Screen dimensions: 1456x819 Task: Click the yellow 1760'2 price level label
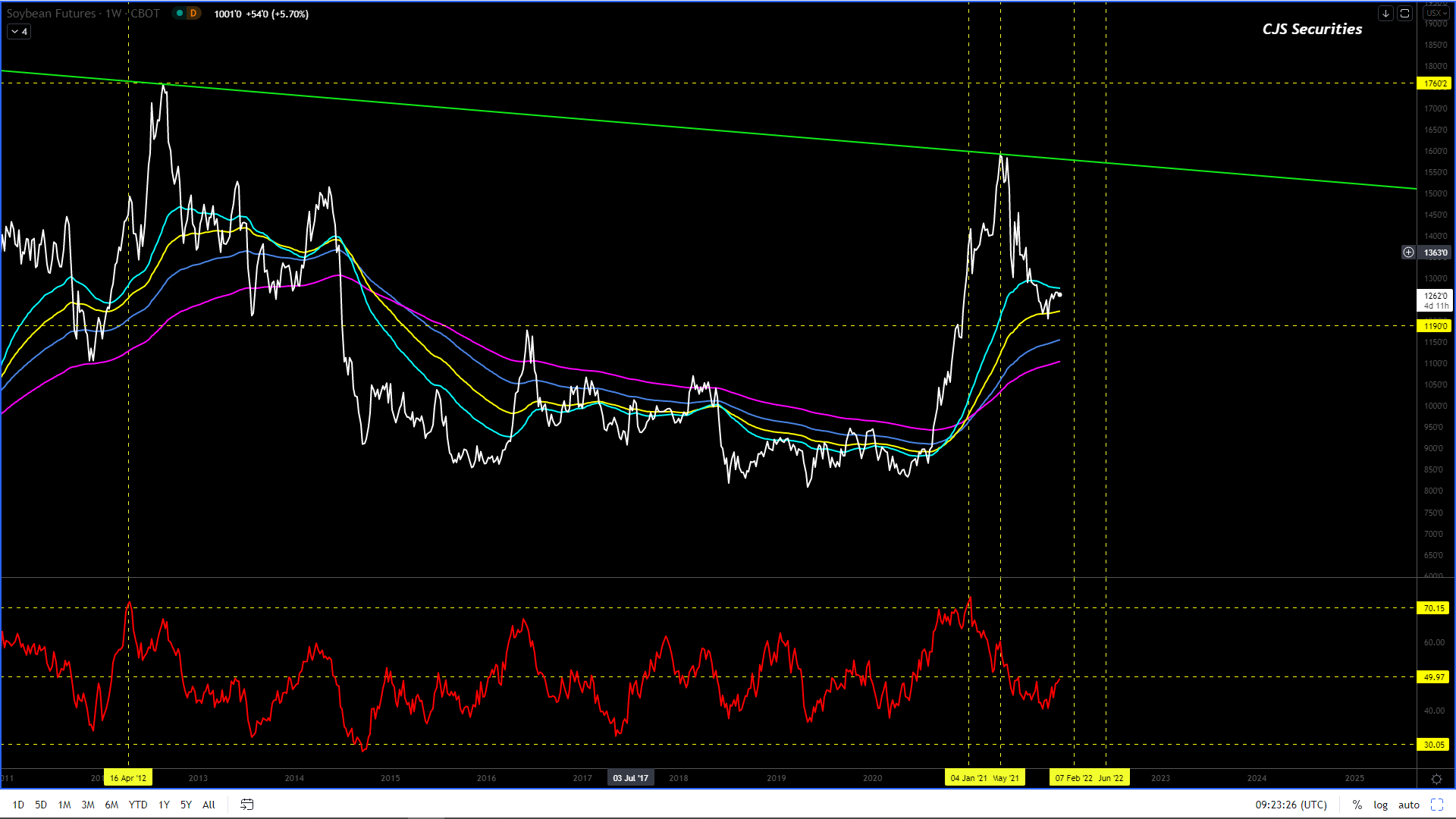coord(1435,83)
